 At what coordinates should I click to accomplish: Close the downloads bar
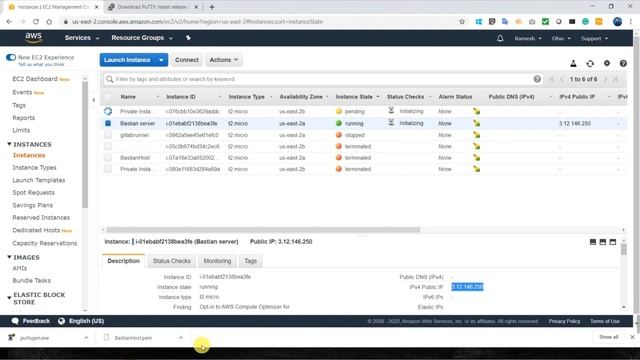pyautogui.click(x=632, y=337)
